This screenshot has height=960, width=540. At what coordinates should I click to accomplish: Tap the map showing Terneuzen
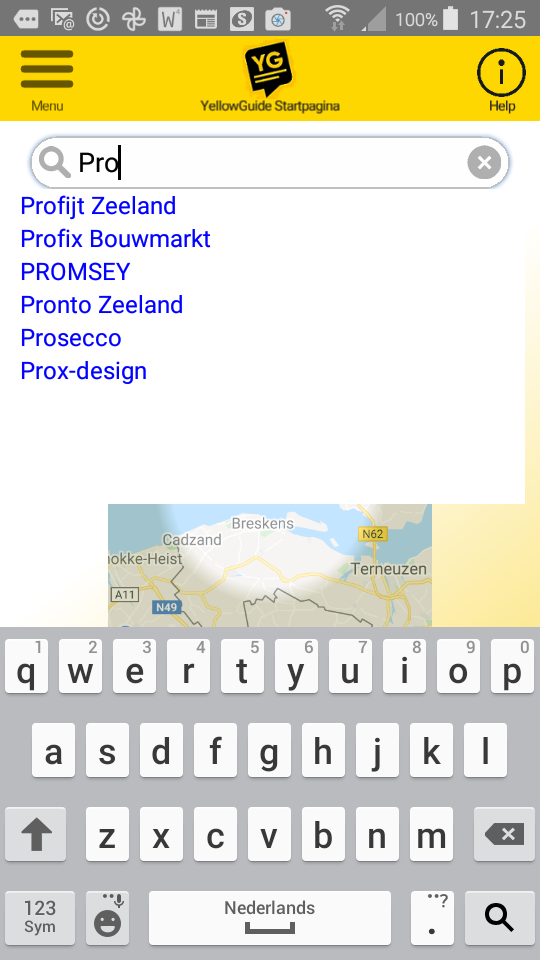(270, 565)
